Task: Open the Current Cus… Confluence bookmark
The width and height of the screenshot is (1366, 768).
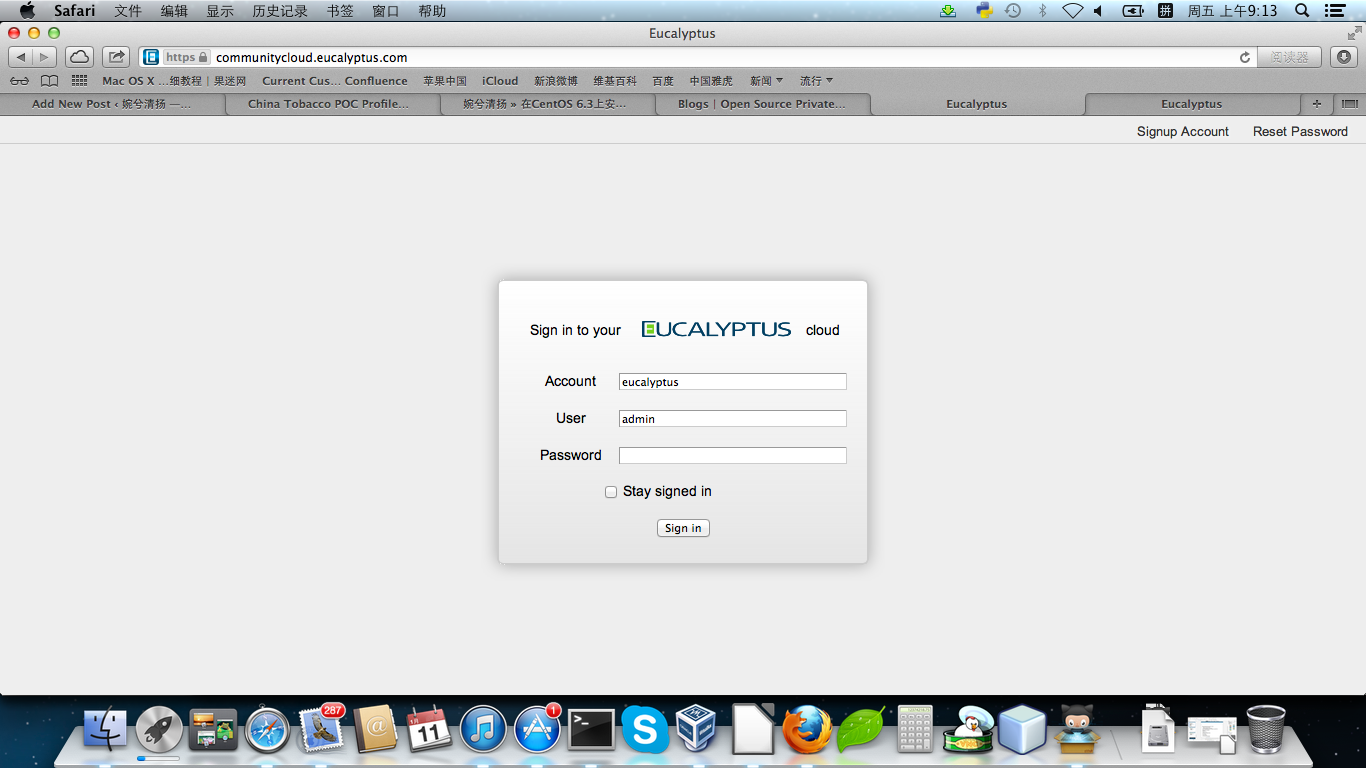Action: pyautogui.click(x=335, y=81)
